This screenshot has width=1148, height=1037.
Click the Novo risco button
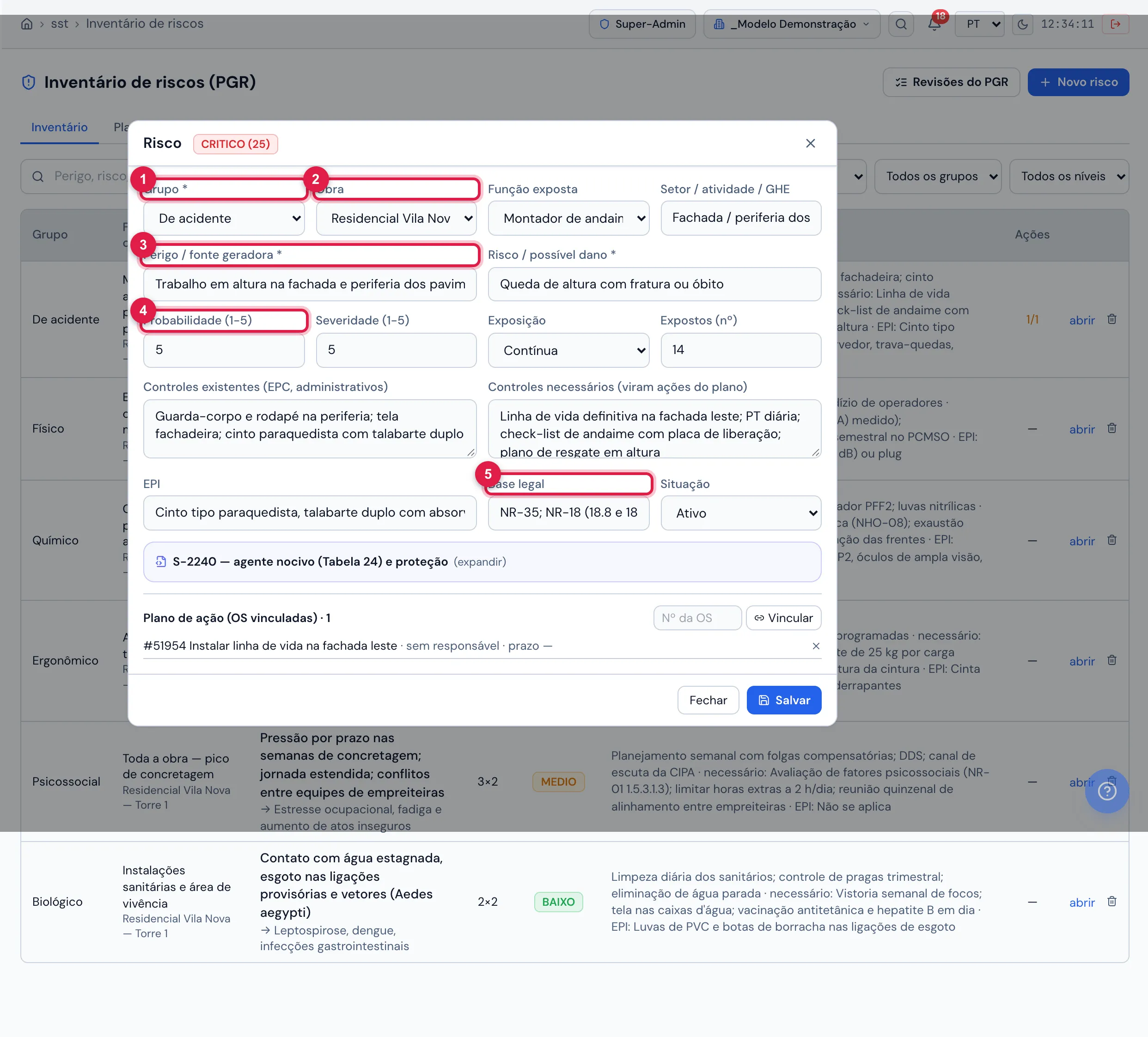[x=1078, y=82]
